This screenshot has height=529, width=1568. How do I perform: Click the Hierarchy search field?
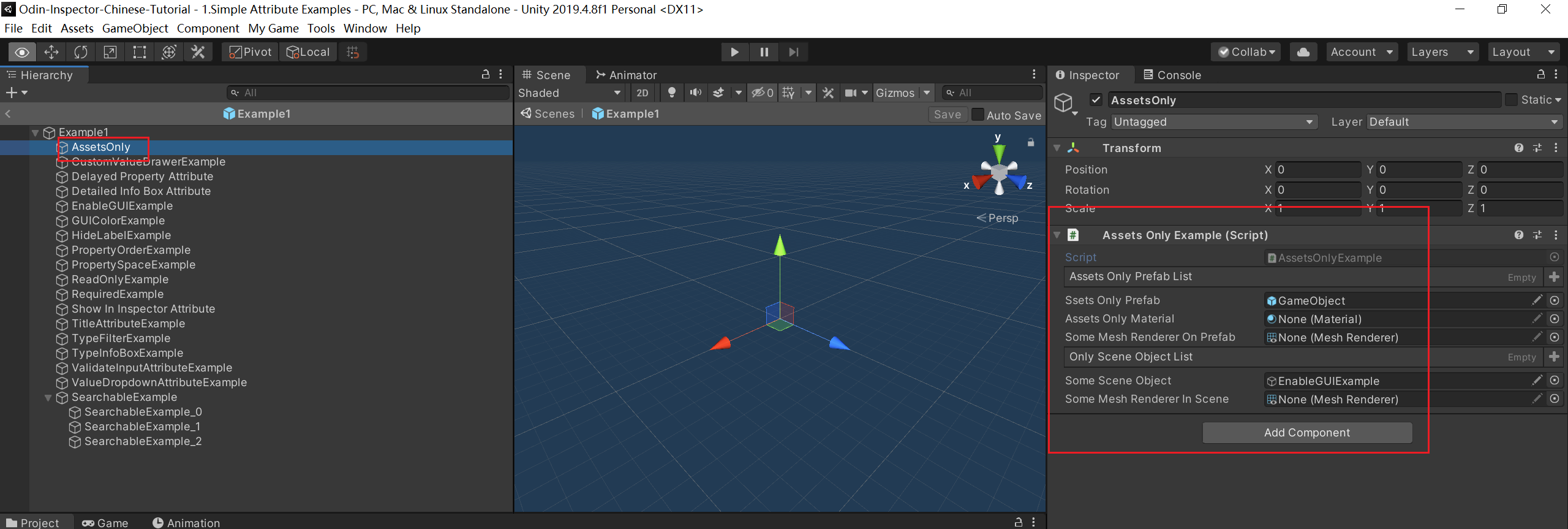click(367, 93)
